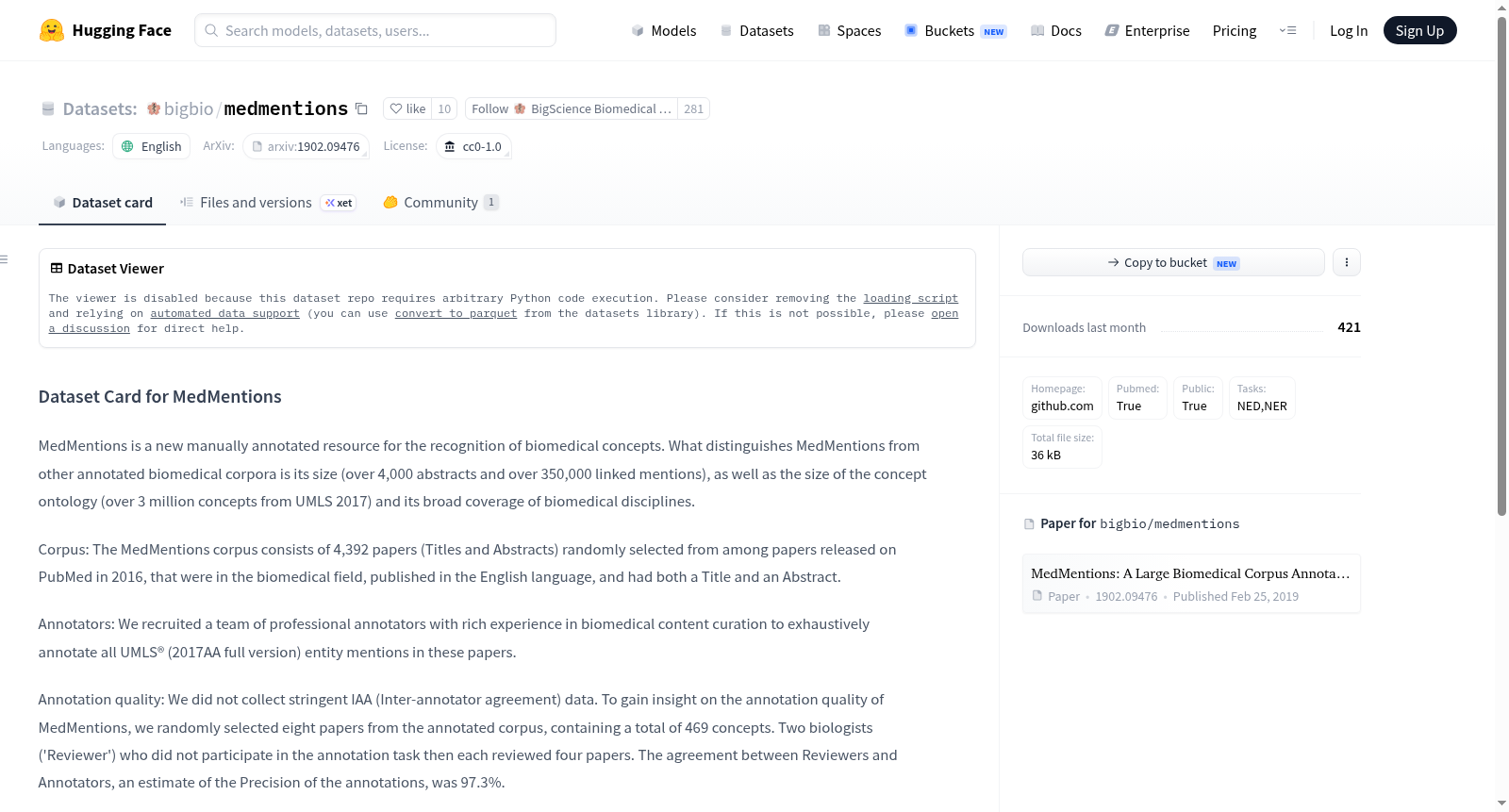This screenshot has width=1509, height=812.
Task: Click the Sign Up button
Action: (1419, 30)
